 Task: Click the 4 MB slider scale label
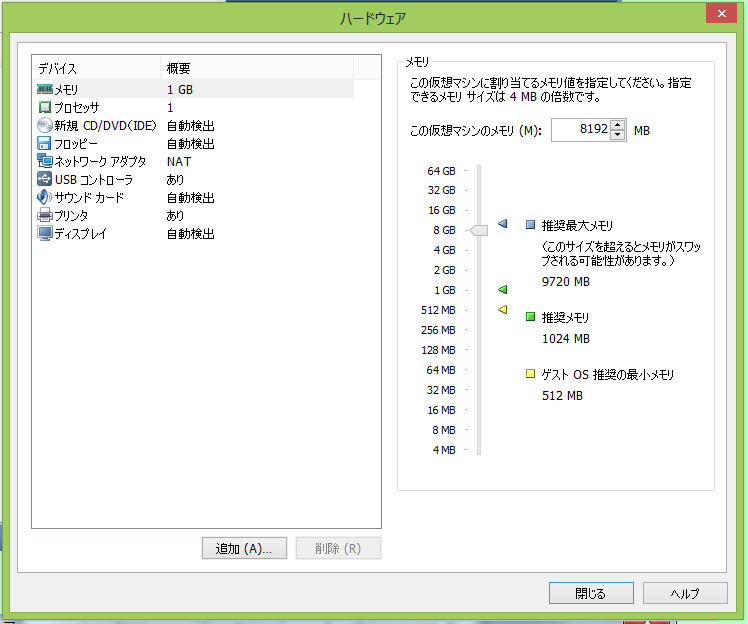tap(444, 450)
